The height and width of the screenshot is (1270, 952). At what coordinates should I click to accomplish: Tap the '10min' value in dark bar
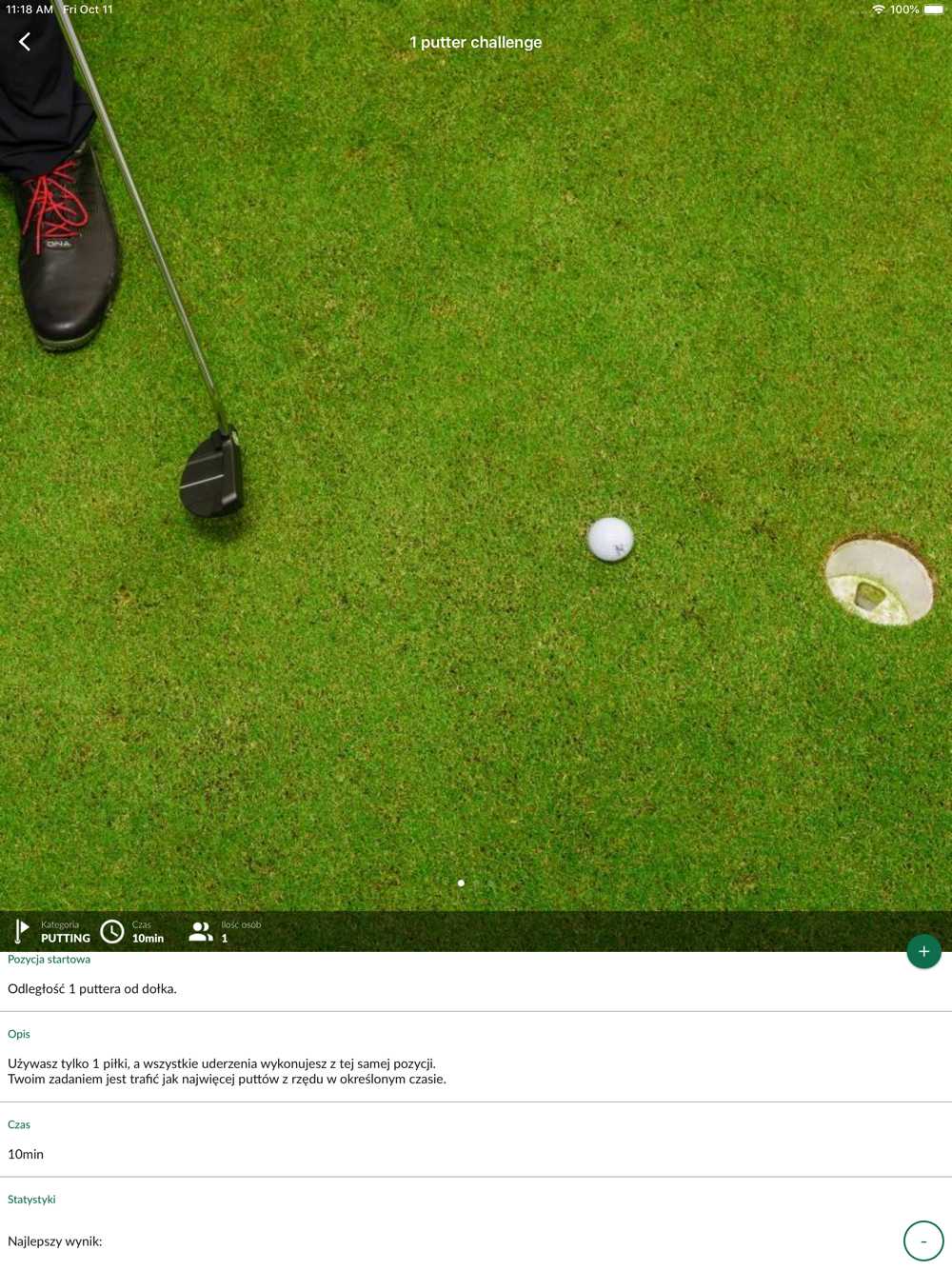[x=148, y=938]
